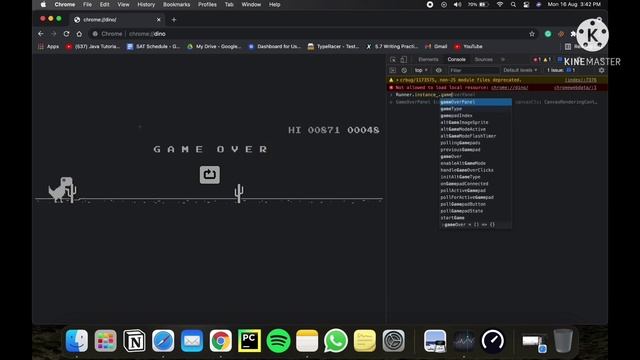This screenshot has width=640, height=360.
Task: Select pollForActiveGamepad suggestion
Action: [x=476, y=197]
